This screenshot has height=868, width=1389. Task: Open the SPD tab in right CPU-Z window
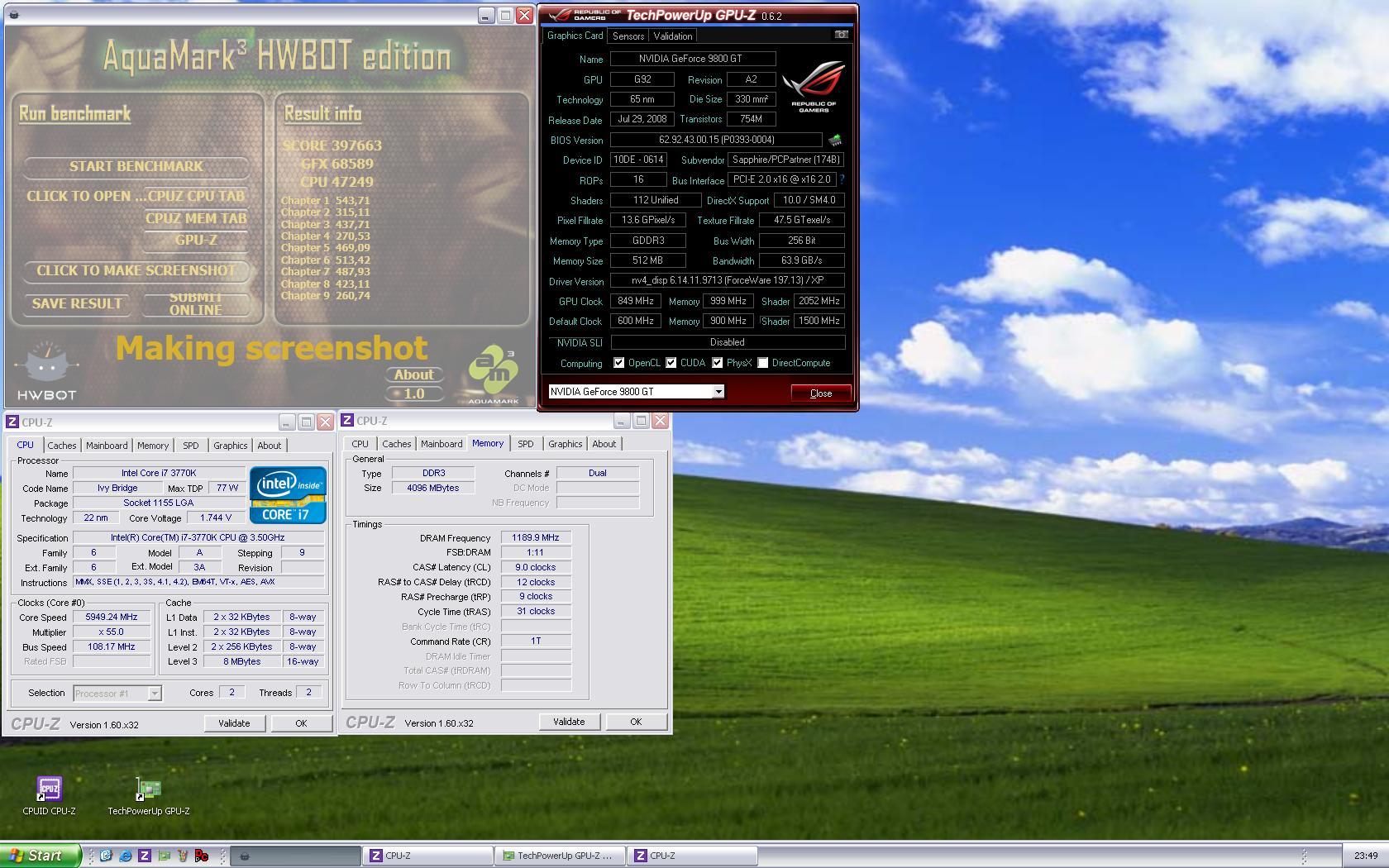[526, 444]
